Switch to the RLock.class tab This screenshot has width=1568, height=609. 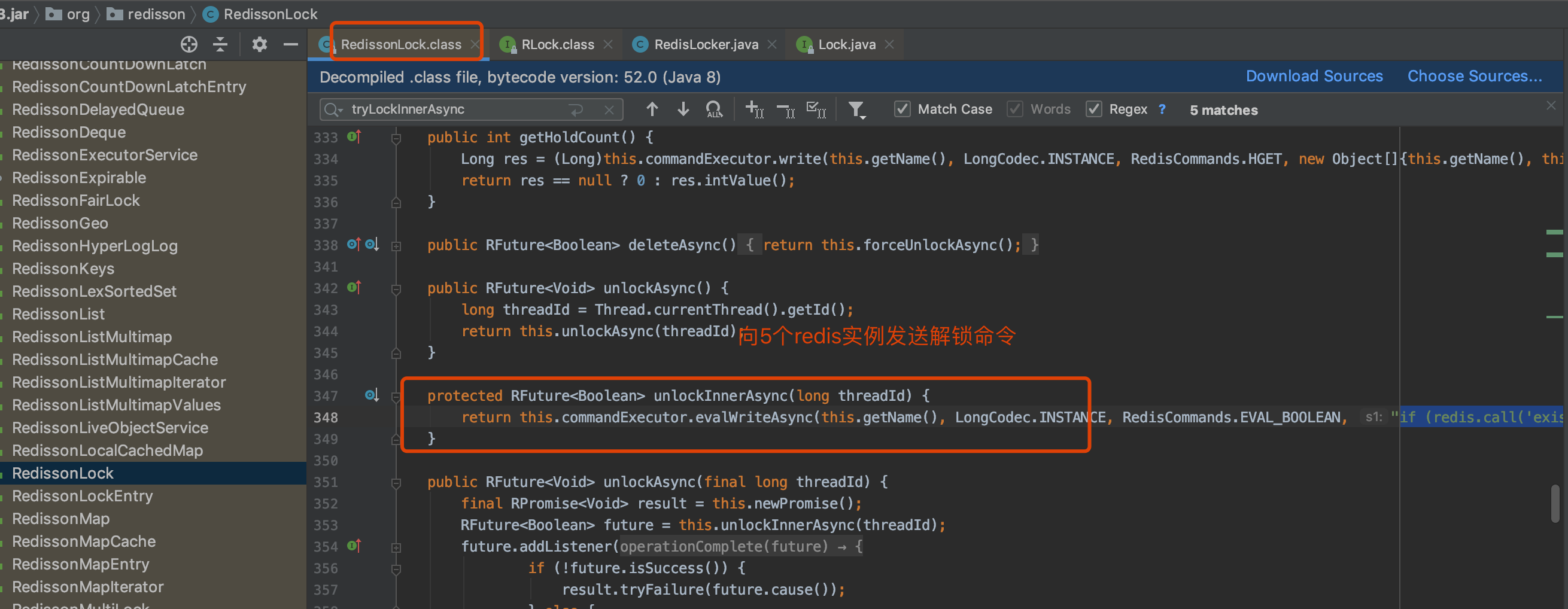[x=556, y=44]
